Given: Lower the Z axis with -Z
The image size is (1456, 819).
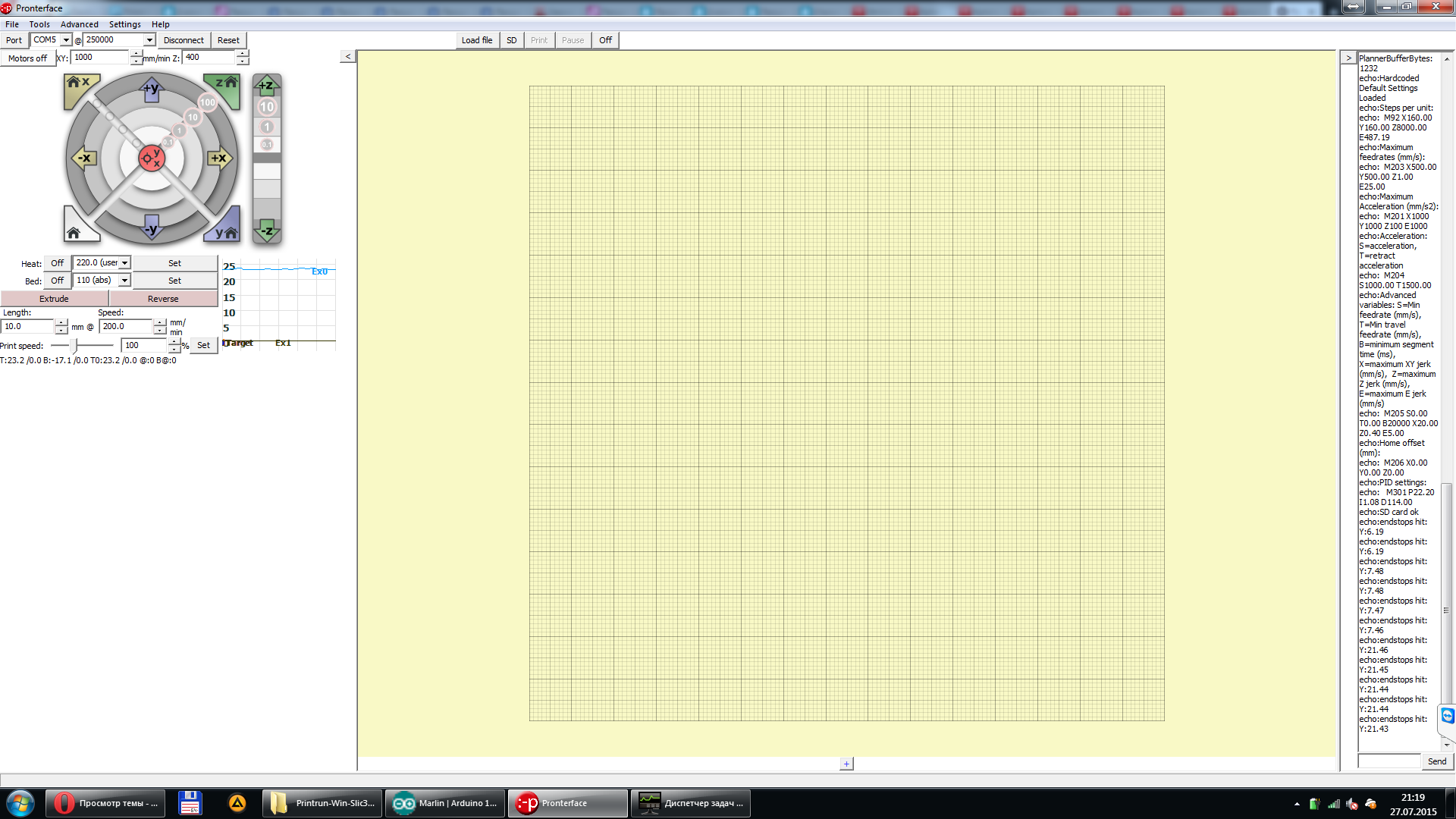Looking at the screenshot, I should [266, 231].
